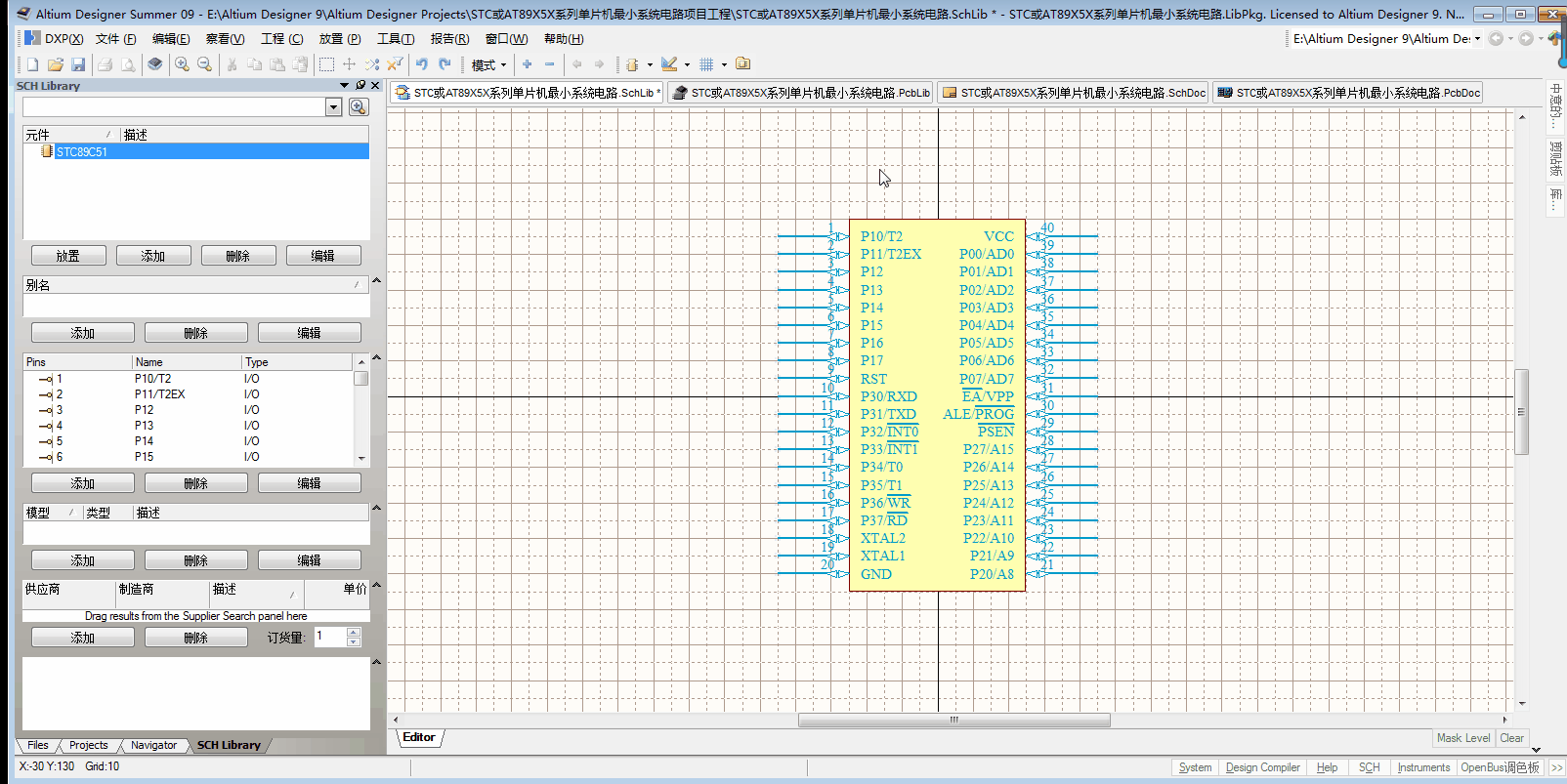1567x784 pixels.
Task: Collapse the 别名 alias section
Action: 376,281
